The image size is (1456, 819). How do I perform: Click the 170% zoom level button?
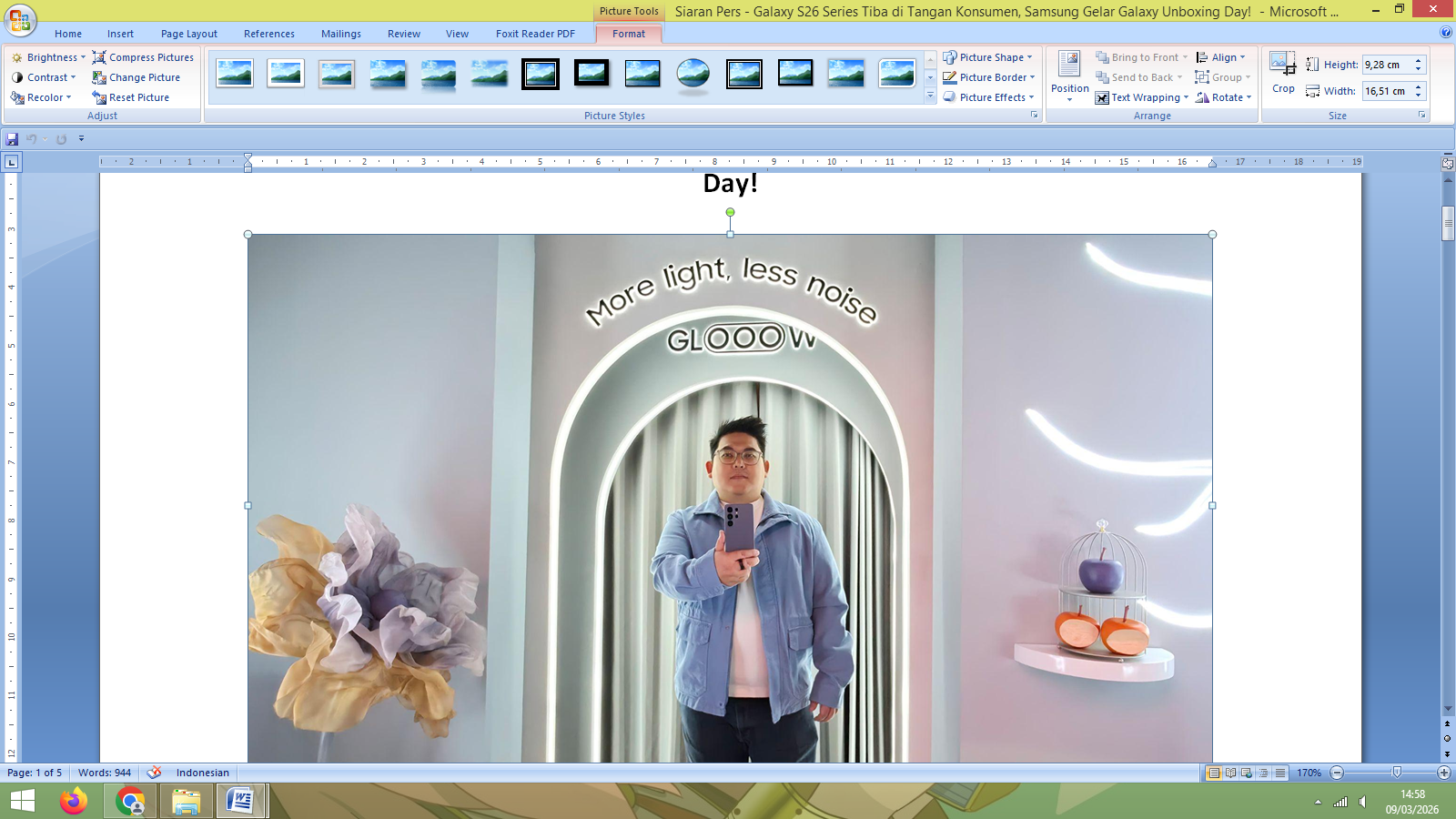click(1309, 773)
